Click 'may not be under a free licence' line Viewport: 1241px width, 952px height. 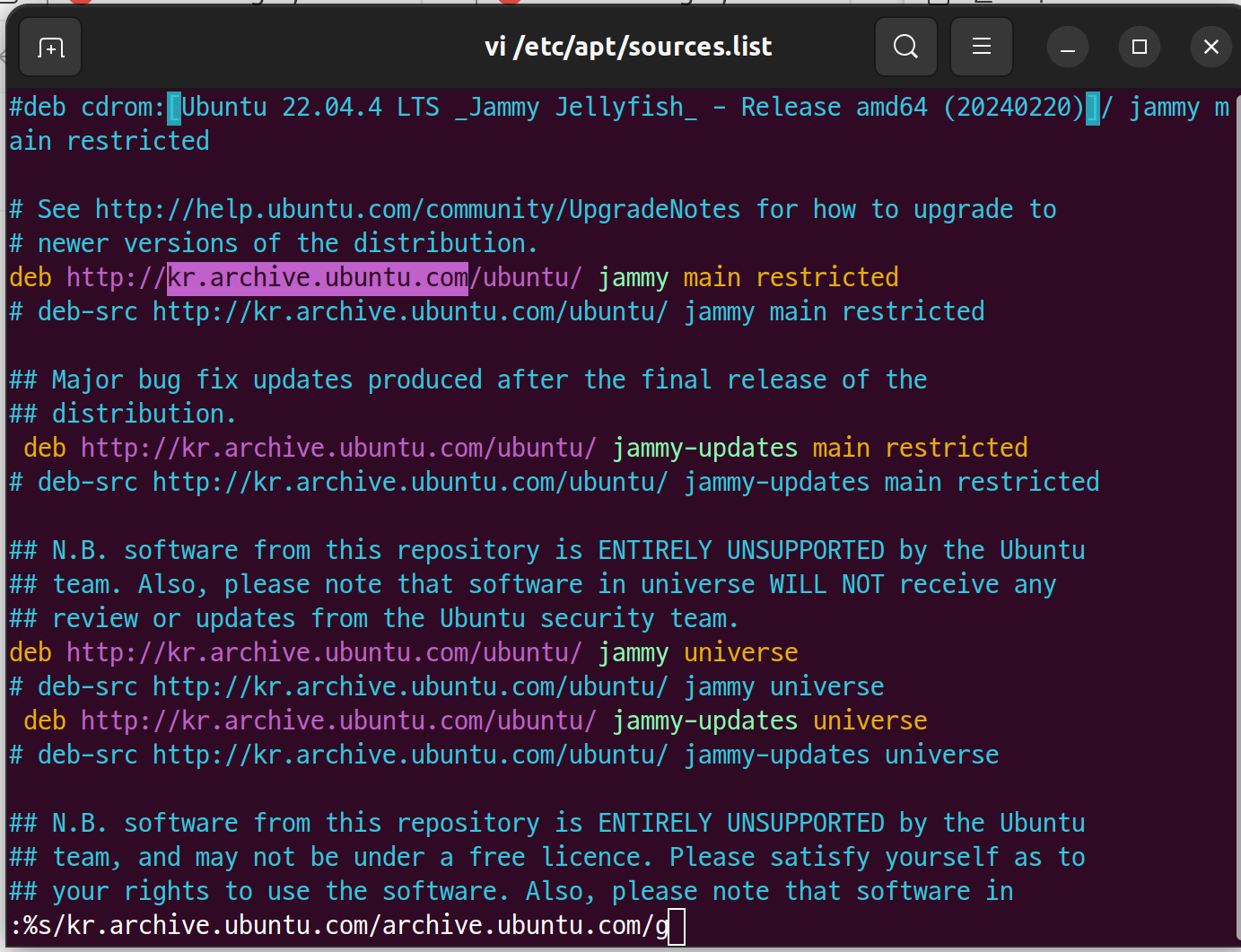click(547, 858)
